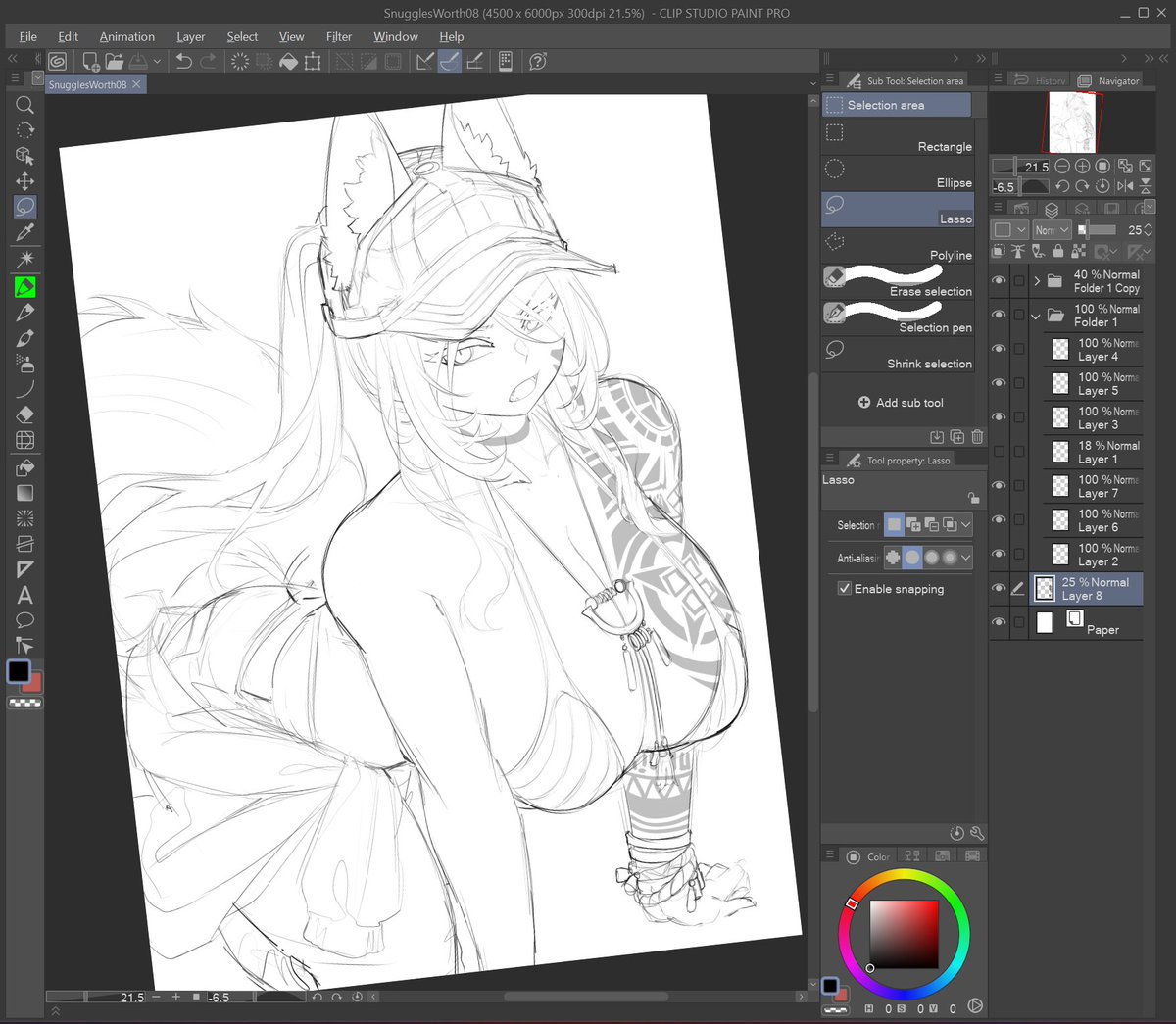Open a file with folder icon

(114, 62)
